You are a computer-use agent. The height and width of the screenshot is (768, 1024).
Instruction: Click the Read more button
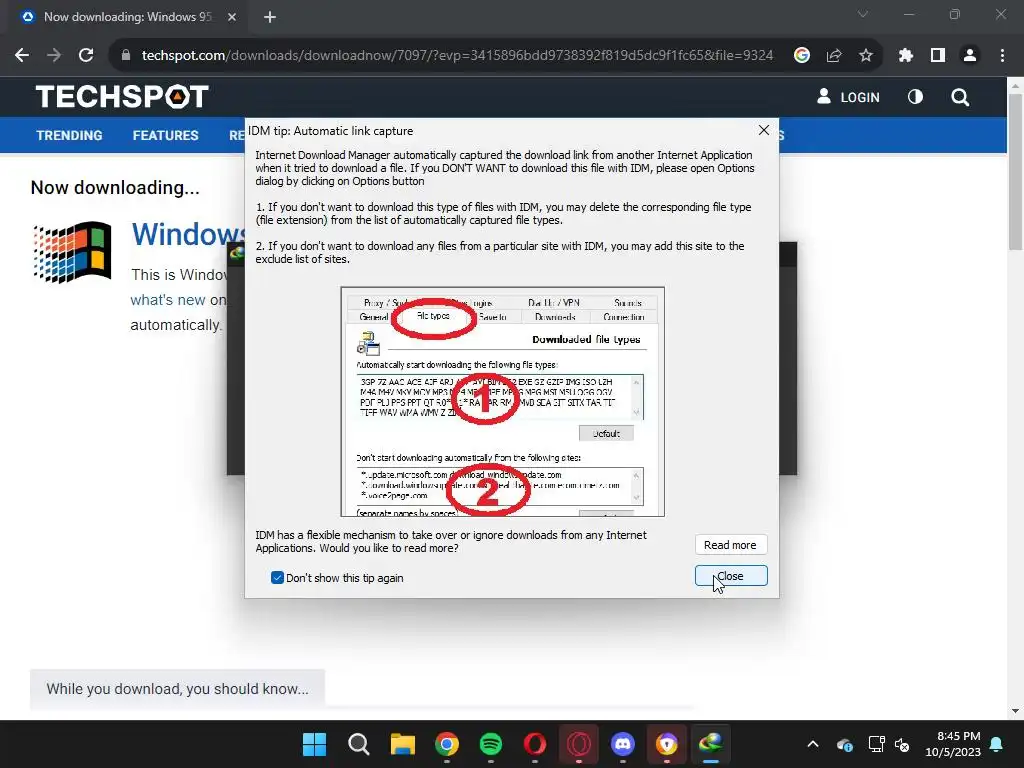tap(731, 545)
